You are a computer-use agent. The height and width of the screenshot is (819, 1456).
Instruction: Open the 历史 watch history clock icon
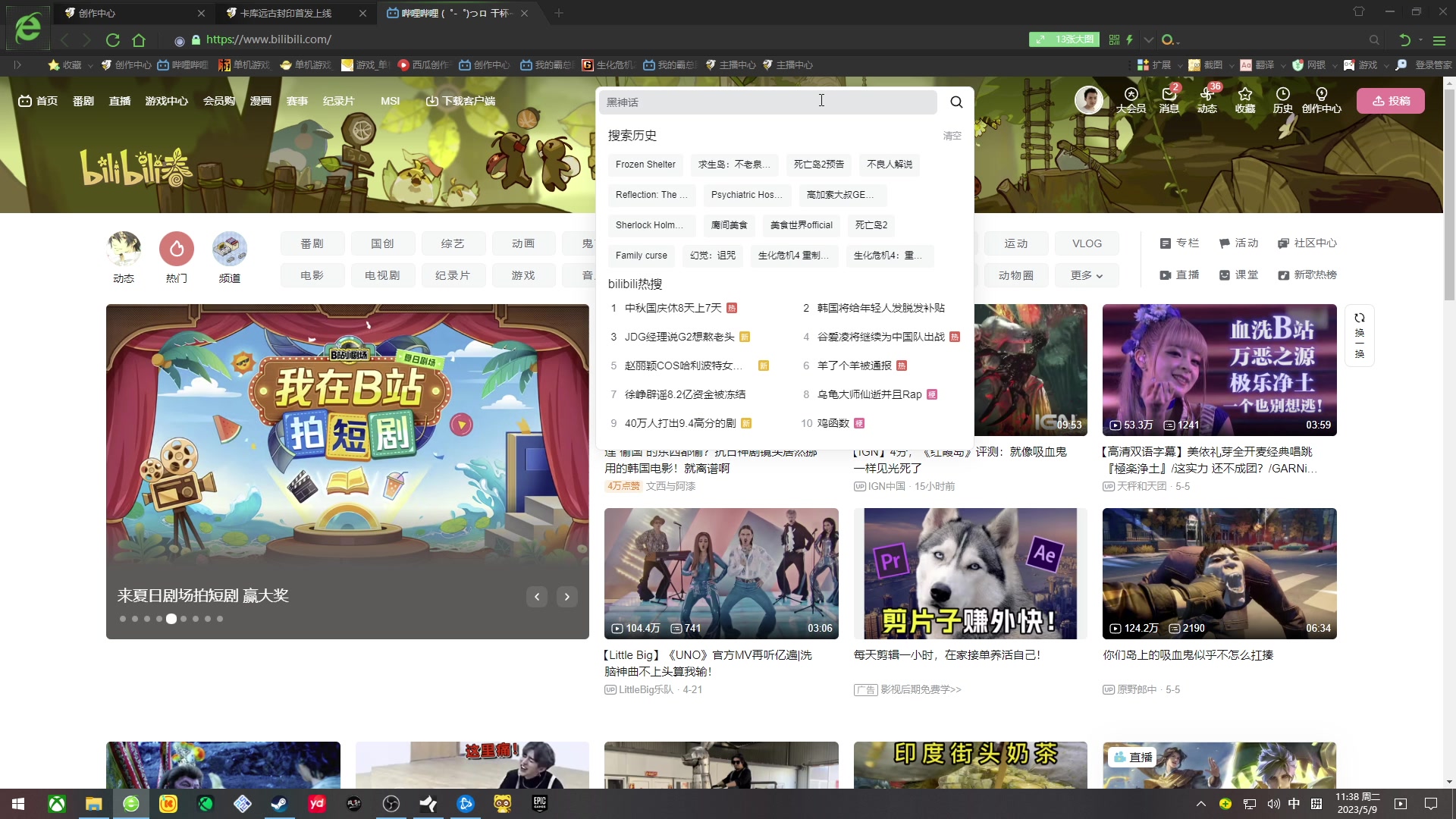(1282, 101)
